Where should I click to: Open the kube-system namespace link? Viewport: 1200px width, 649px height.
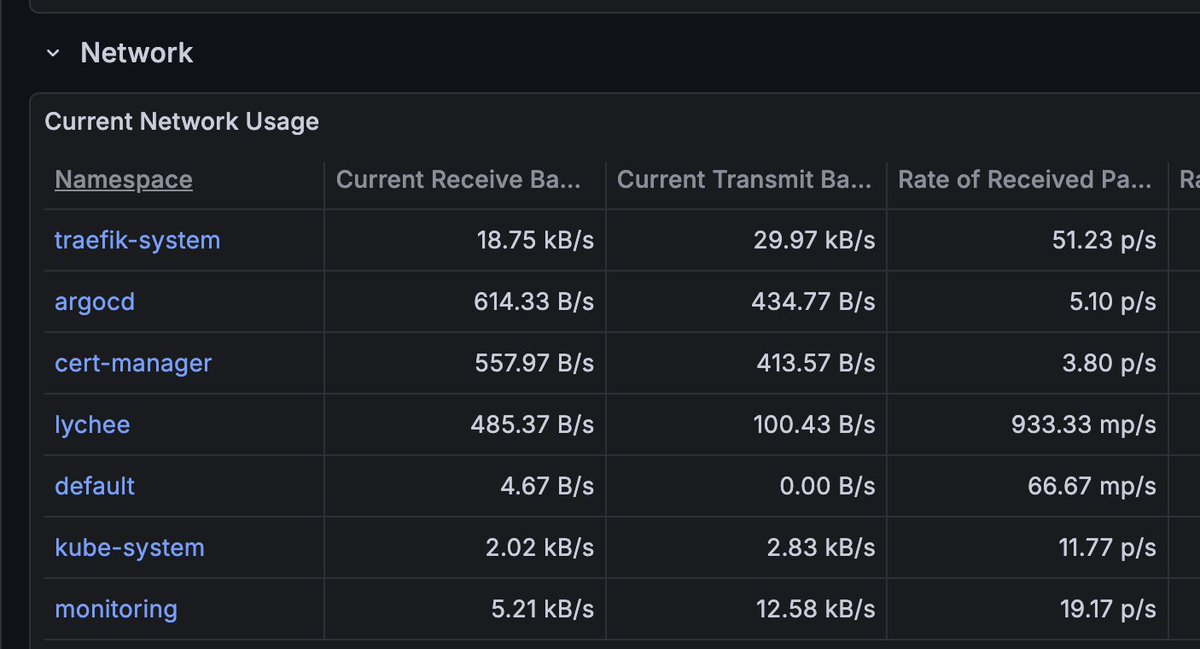point(129,548)
